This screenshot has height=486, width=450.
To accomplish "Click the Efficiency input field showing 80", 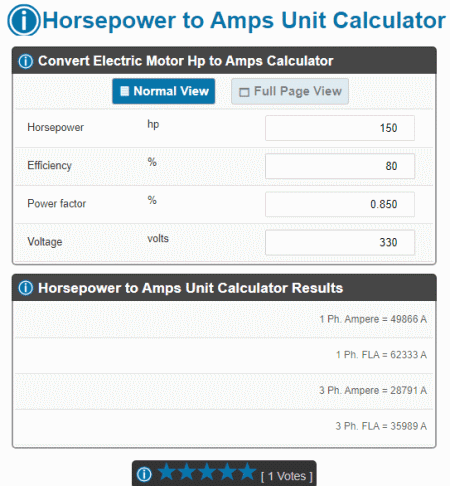I will click(340, 166).
